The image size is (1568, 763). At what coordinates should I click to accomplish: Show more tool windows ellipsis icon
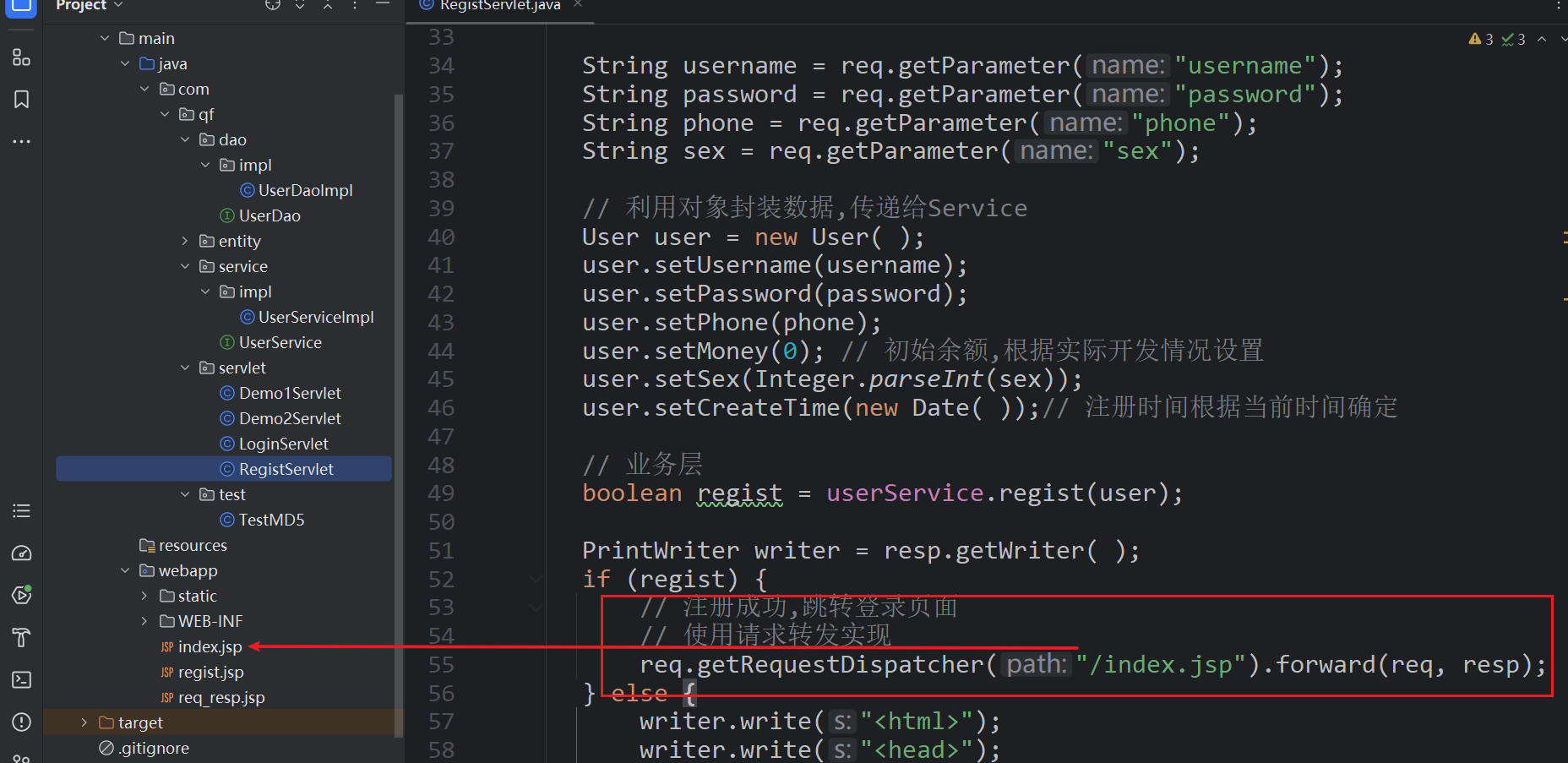[21, 141]
